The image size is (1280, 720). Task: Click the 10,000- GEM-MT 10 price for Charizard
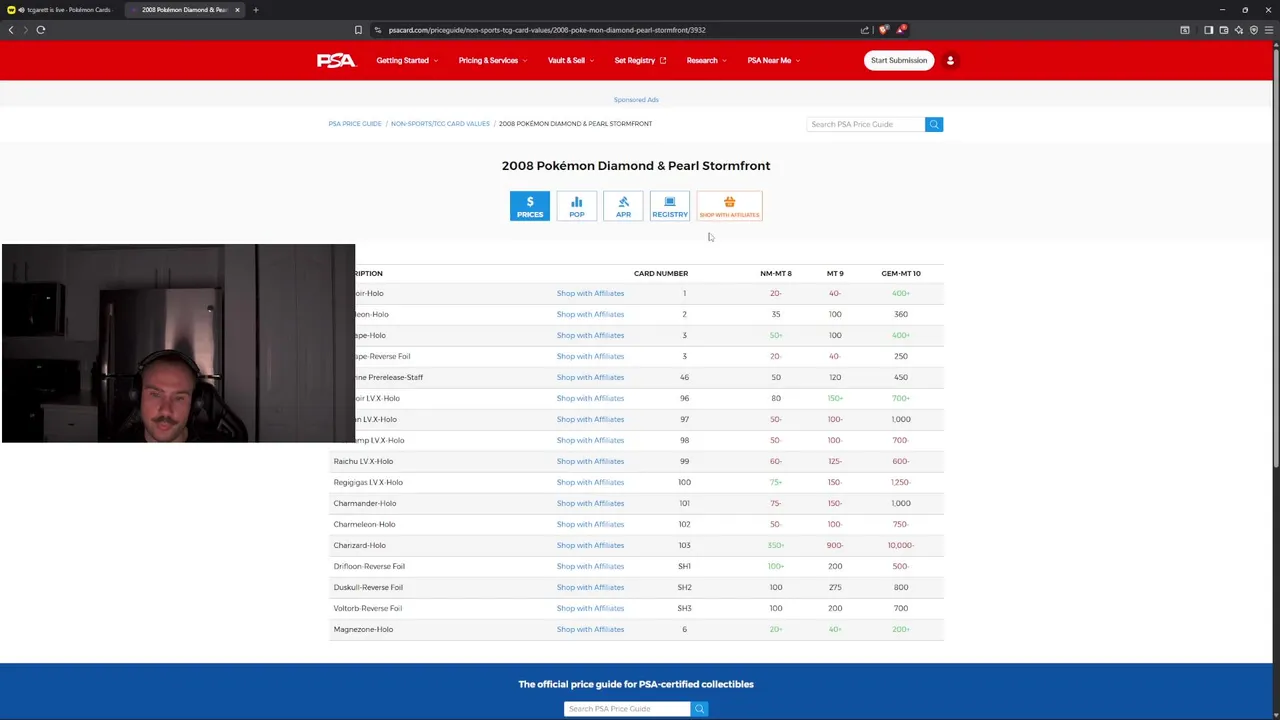tap(901, 545)
